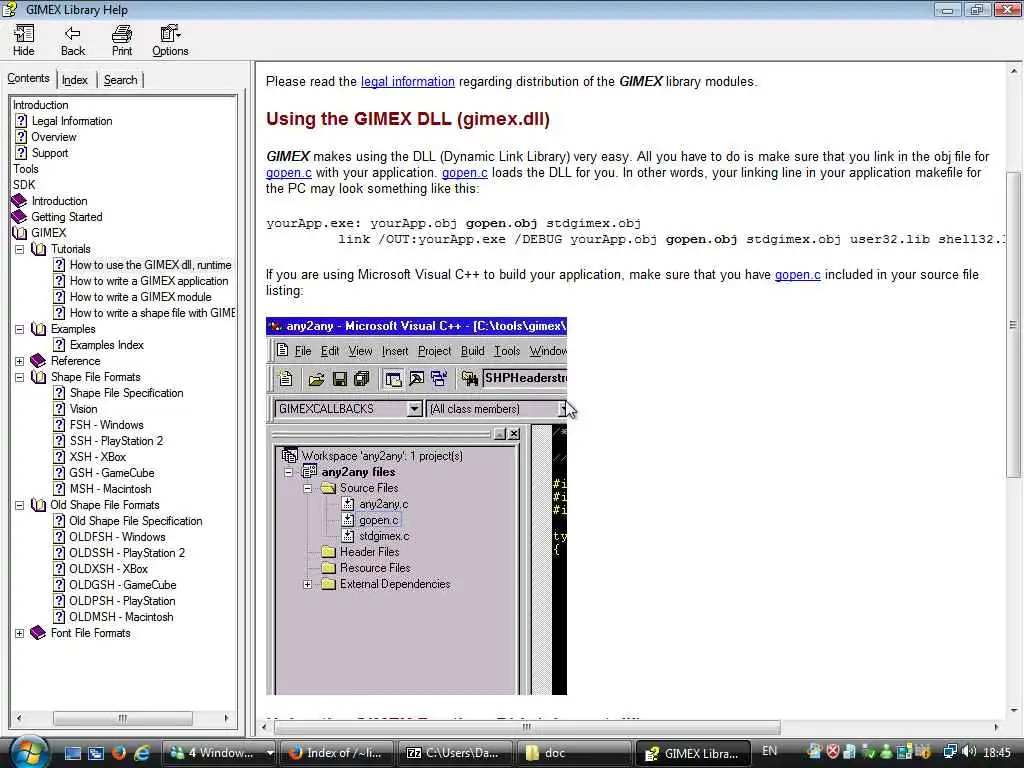Click the EN language indicator
Image resolution: width=1024 pixels, height=768 pixels.
pos(770,751)
